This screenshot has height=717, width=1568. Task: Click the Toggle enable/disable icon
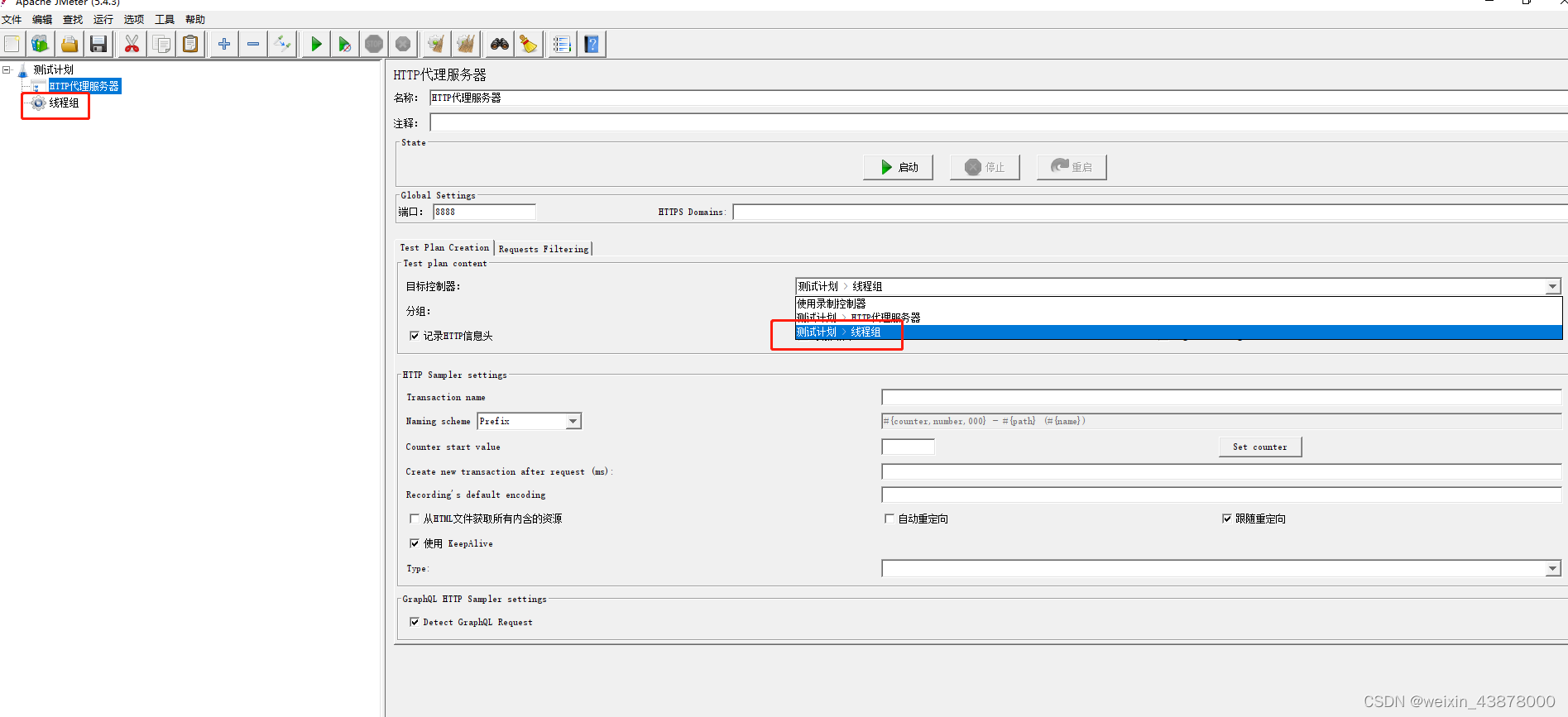283,44
